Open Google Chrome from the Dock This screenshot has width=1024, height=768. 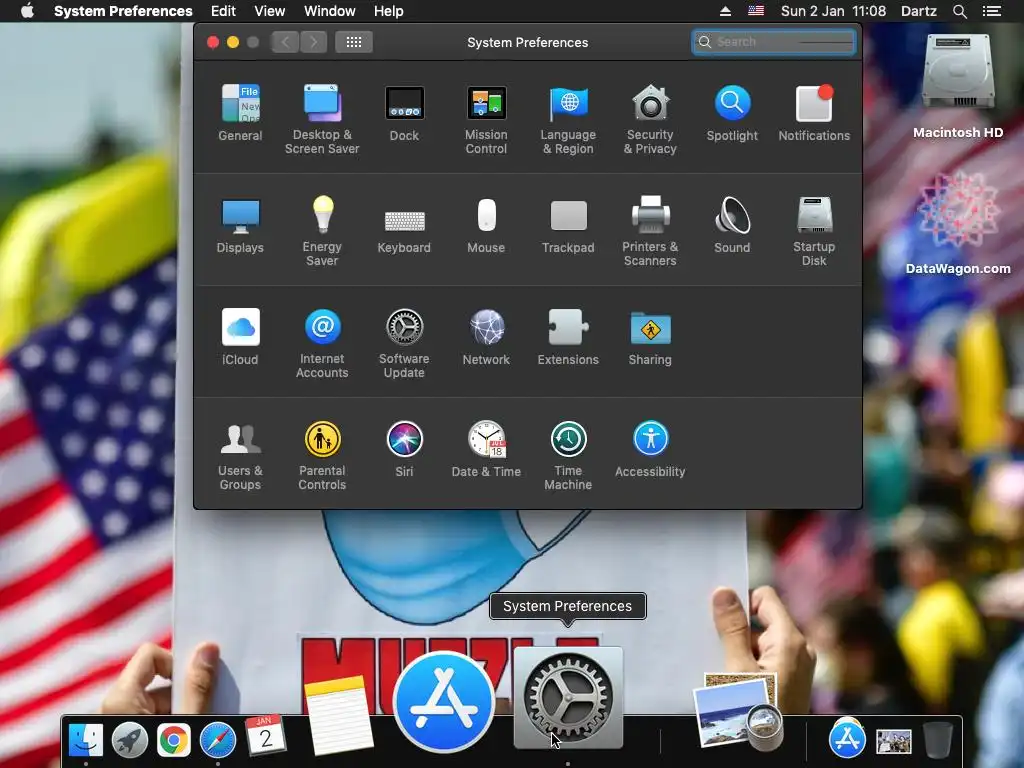pyautogui.click(x=174, y=740)
